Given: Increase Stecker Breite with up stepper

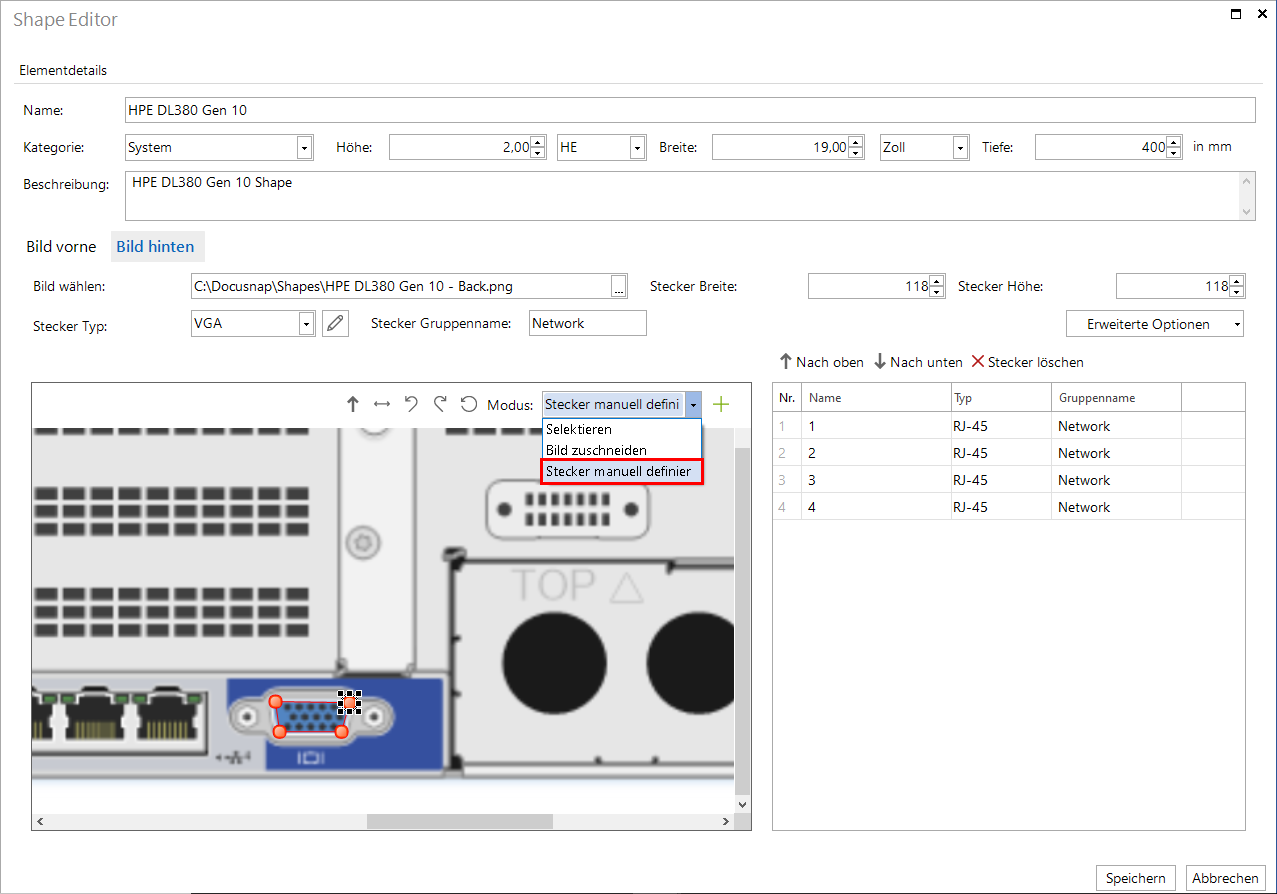Looking at the screenshot, I should (x=937, y=281).
